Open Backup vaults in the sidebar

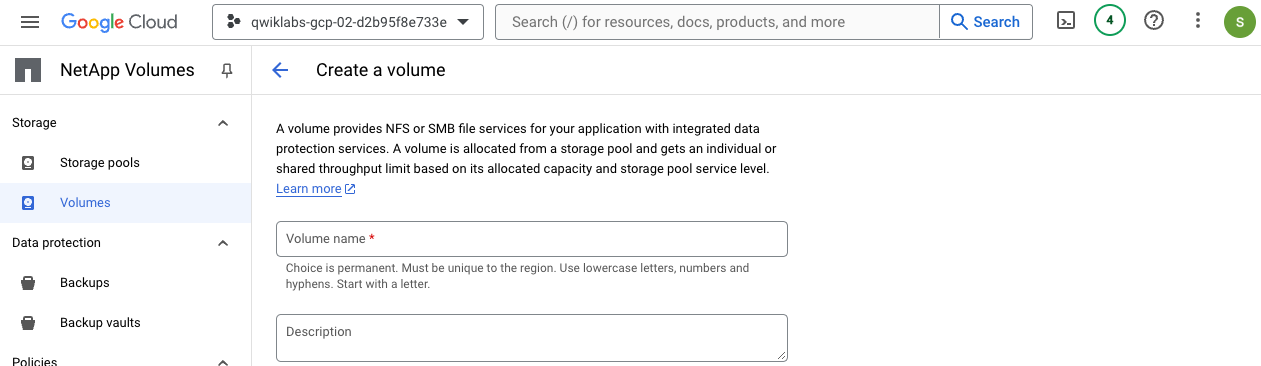coord(125,323)
